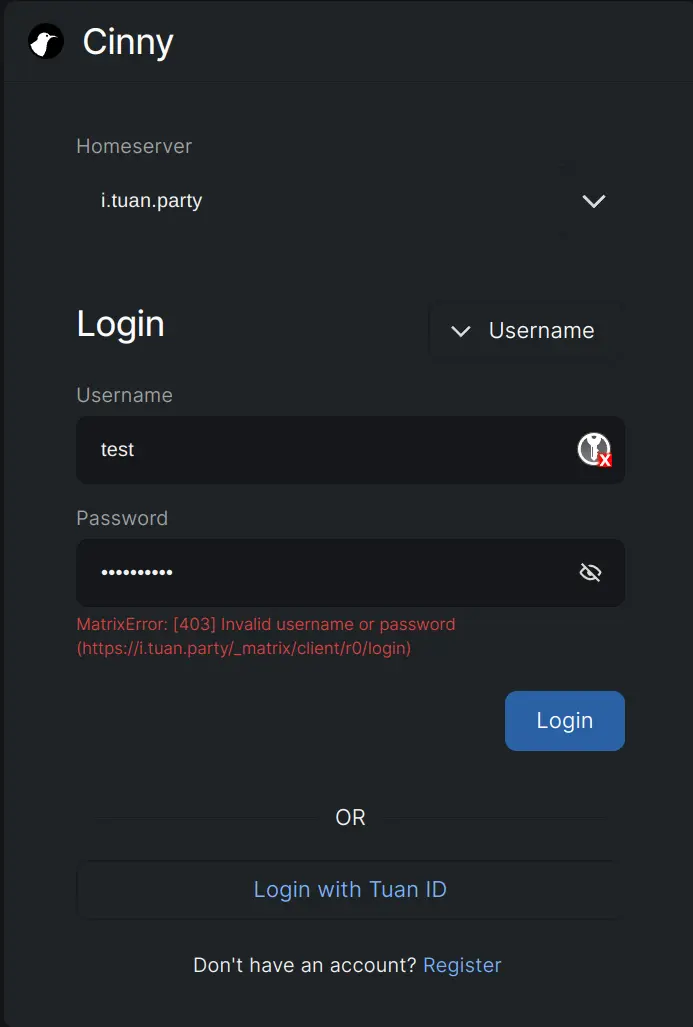Focus the Username field containing "test"
The height and width of the screenshot is (1027, 693).
[320, 450]
